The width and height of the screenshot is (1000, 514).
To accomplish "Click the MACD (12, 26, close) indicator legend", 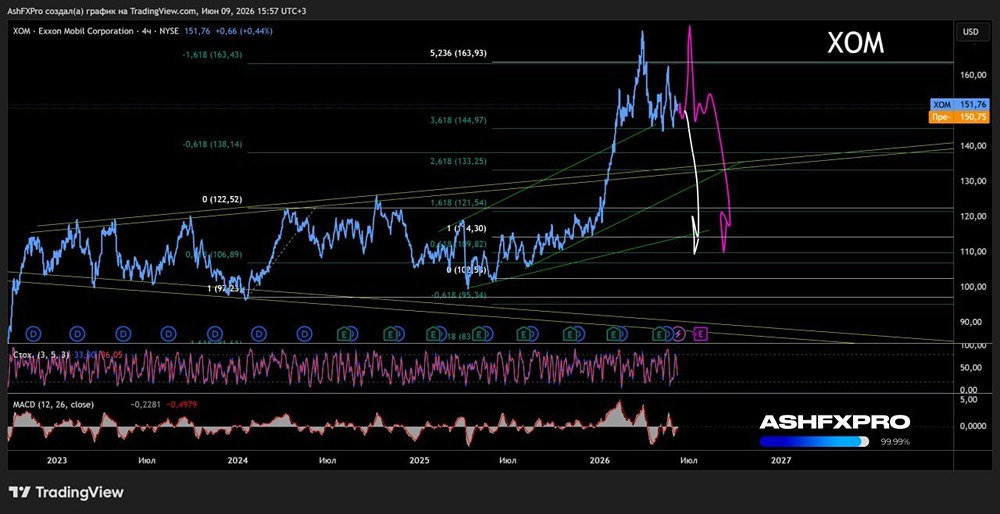I will coord(52,403).
